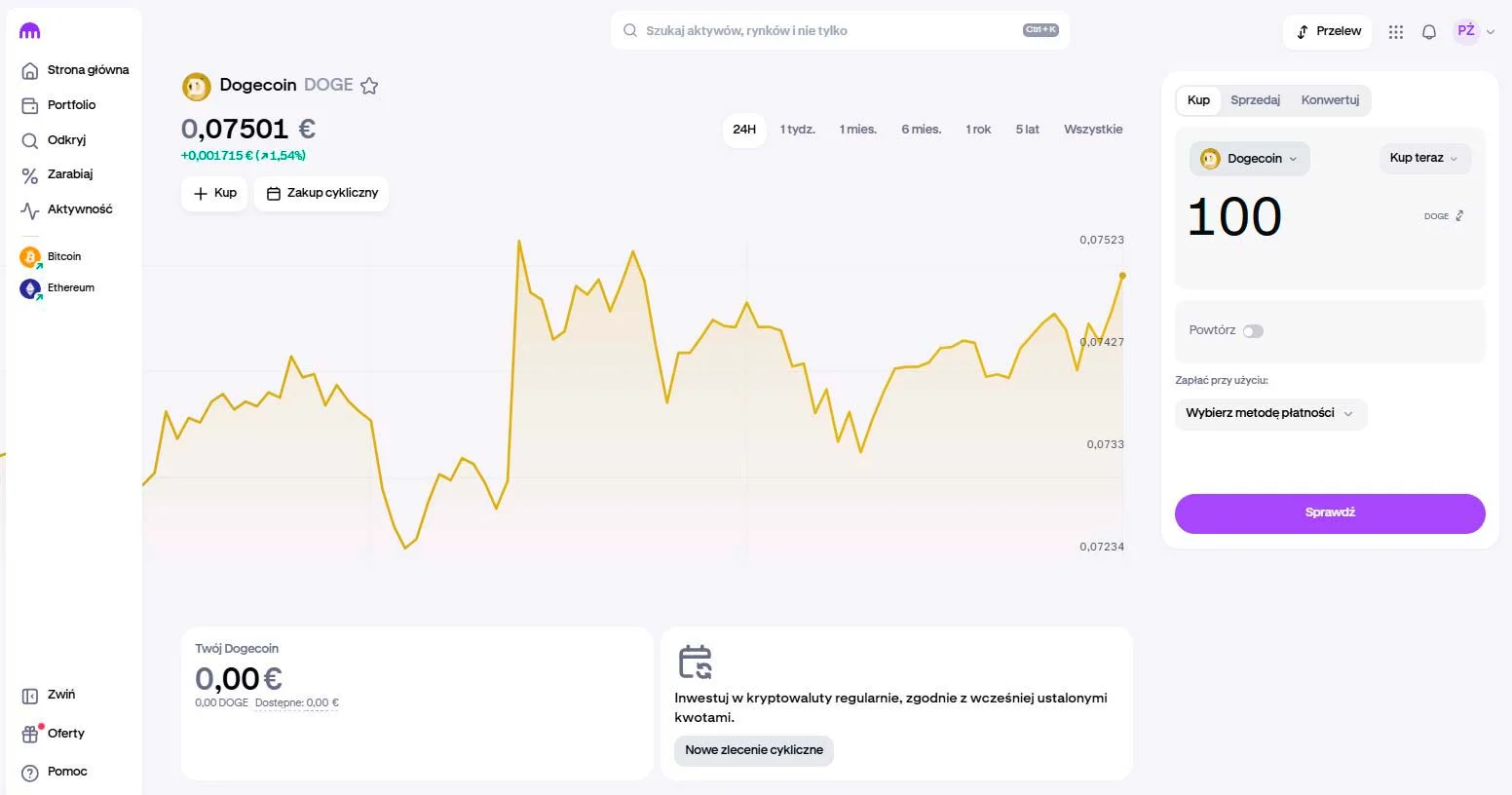
Task: Go to the Odkryj discover page
Action: coord(54,140)
